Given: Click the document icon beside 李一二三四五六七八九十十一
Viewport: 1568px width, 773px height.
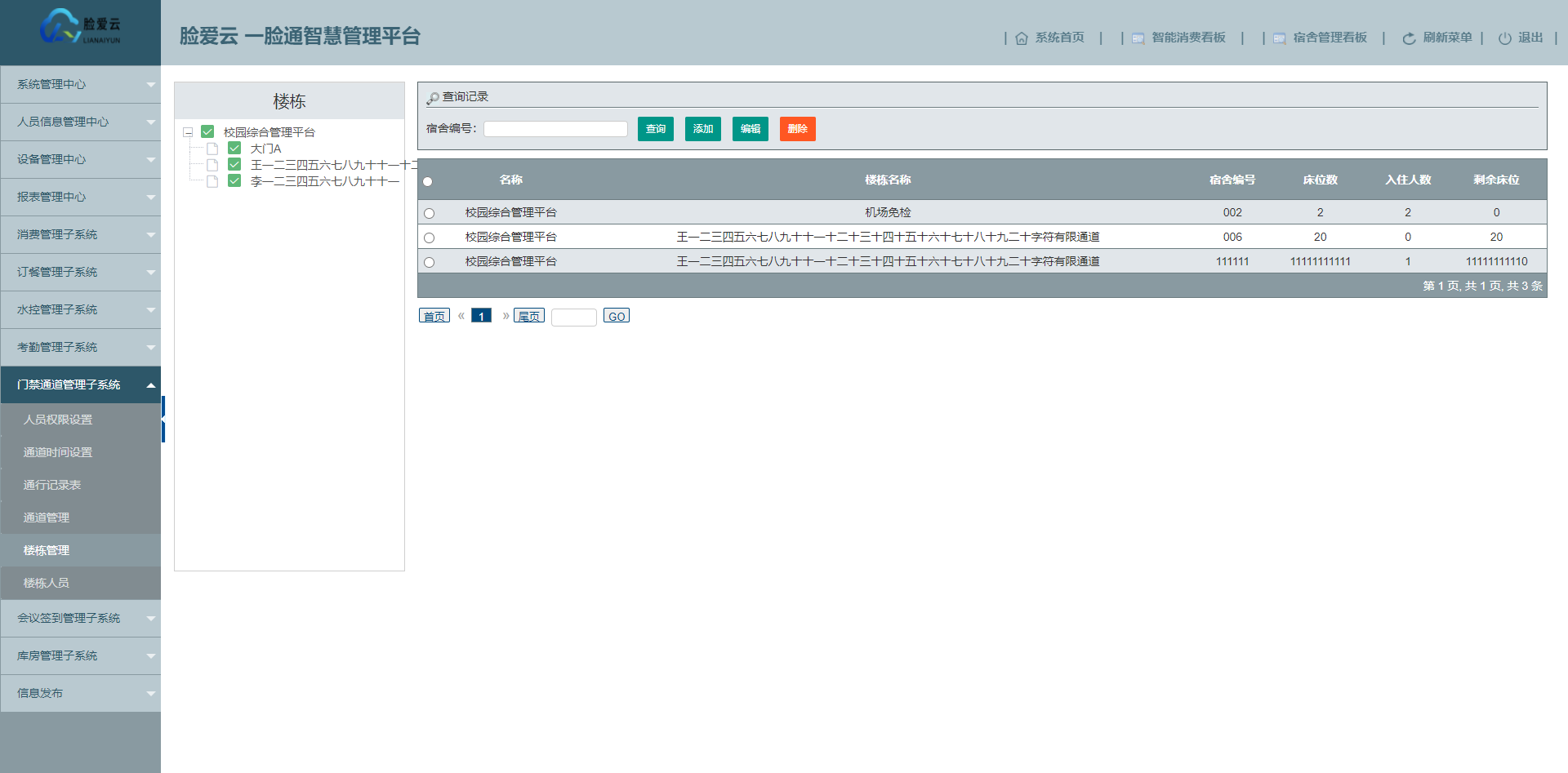Looking at the screenshot, I should point(212,181).
